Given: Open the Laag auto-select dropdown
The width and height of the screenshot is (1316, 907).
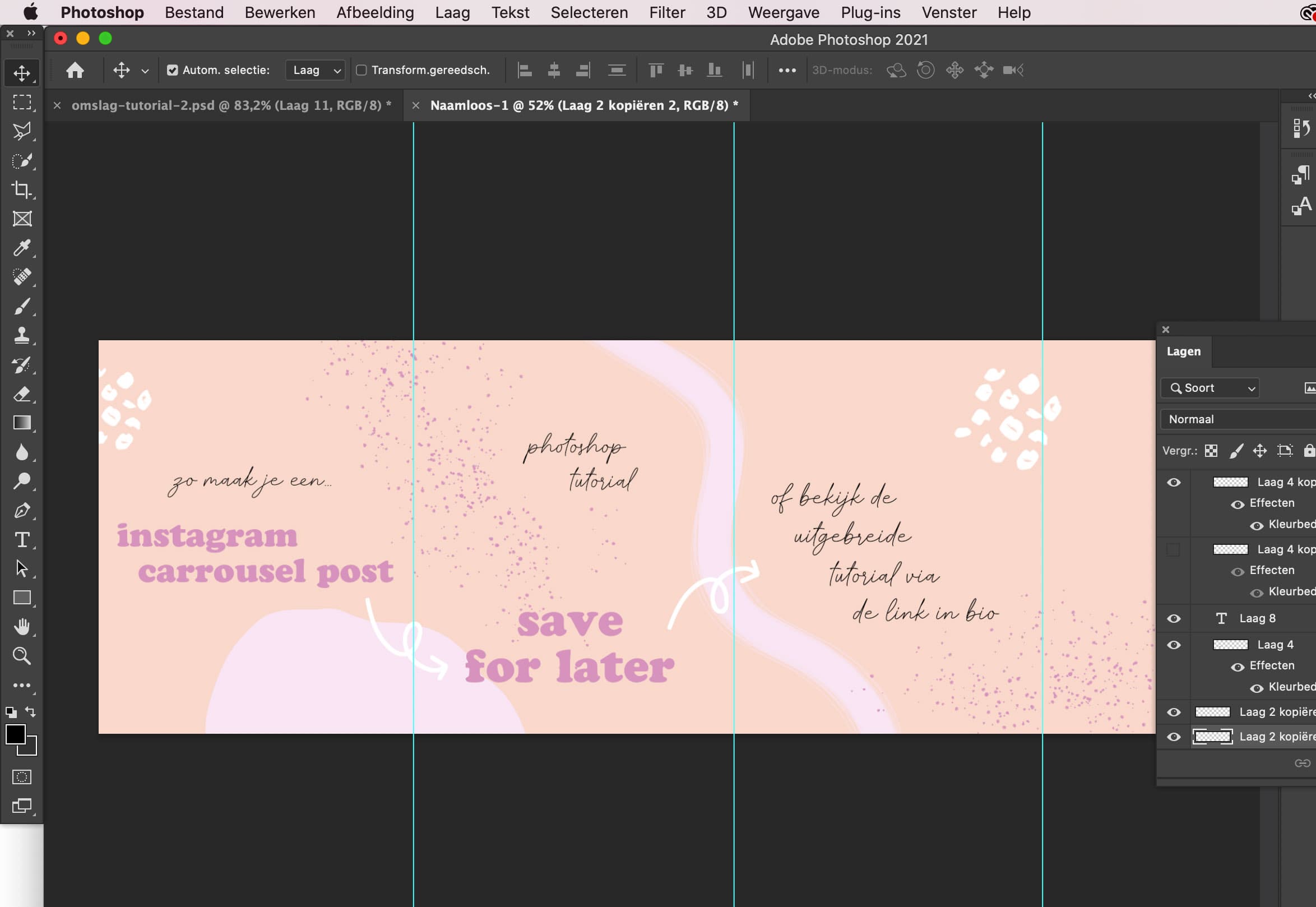Looking at the screenshot, I should coord(314,70).
